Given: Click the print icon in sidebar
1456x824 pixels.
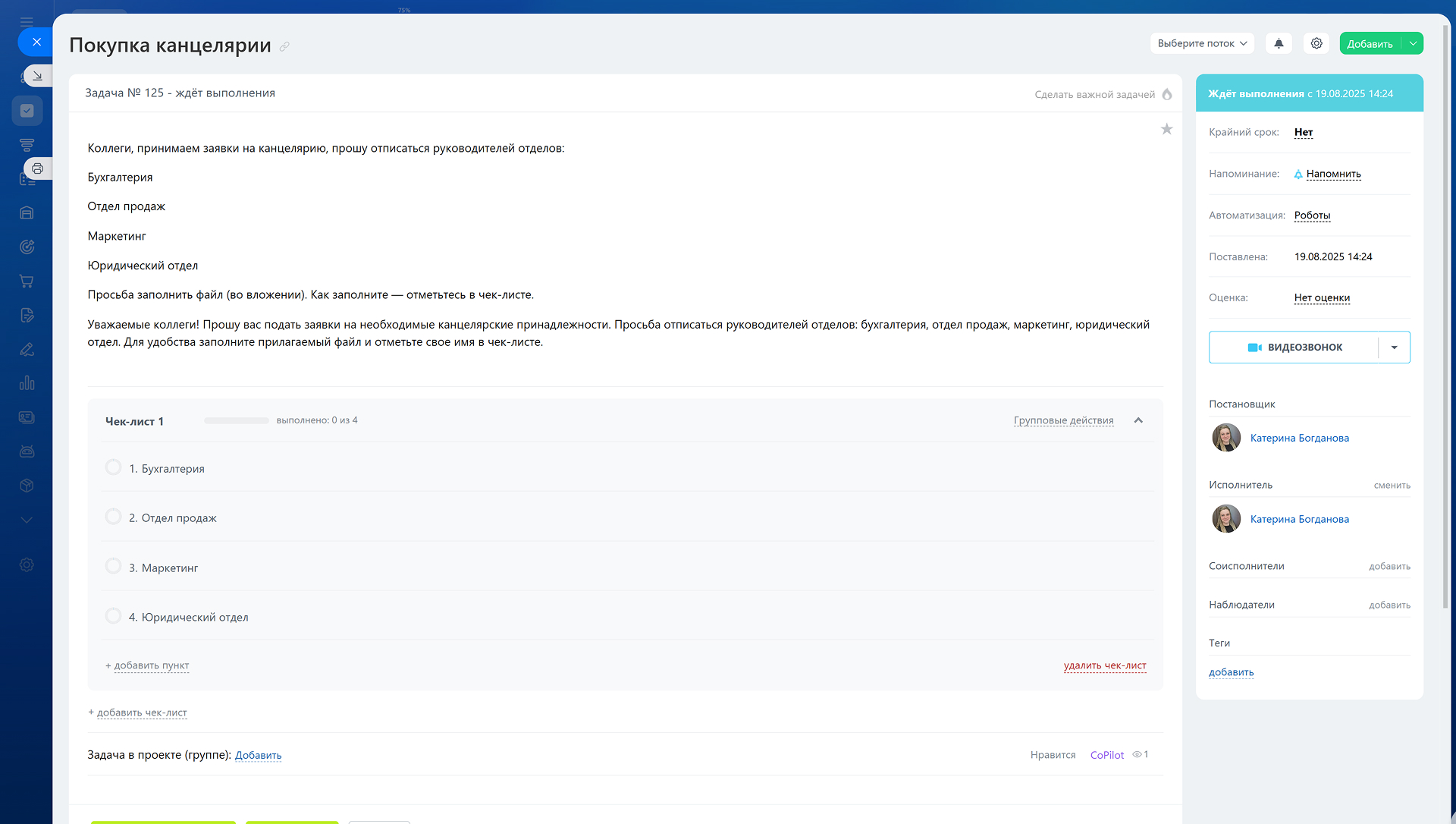Looking at the screenshot, I should pyautogui.click(x=37, y=168).
